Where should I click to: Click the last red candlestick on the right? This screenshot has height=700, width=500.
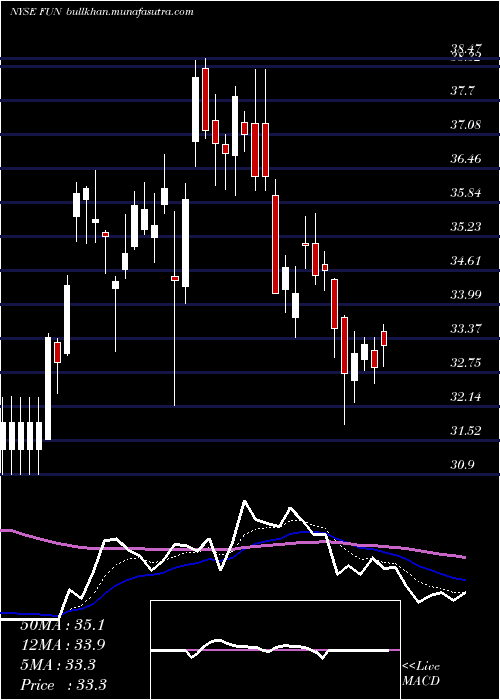[x=384, y=338]
